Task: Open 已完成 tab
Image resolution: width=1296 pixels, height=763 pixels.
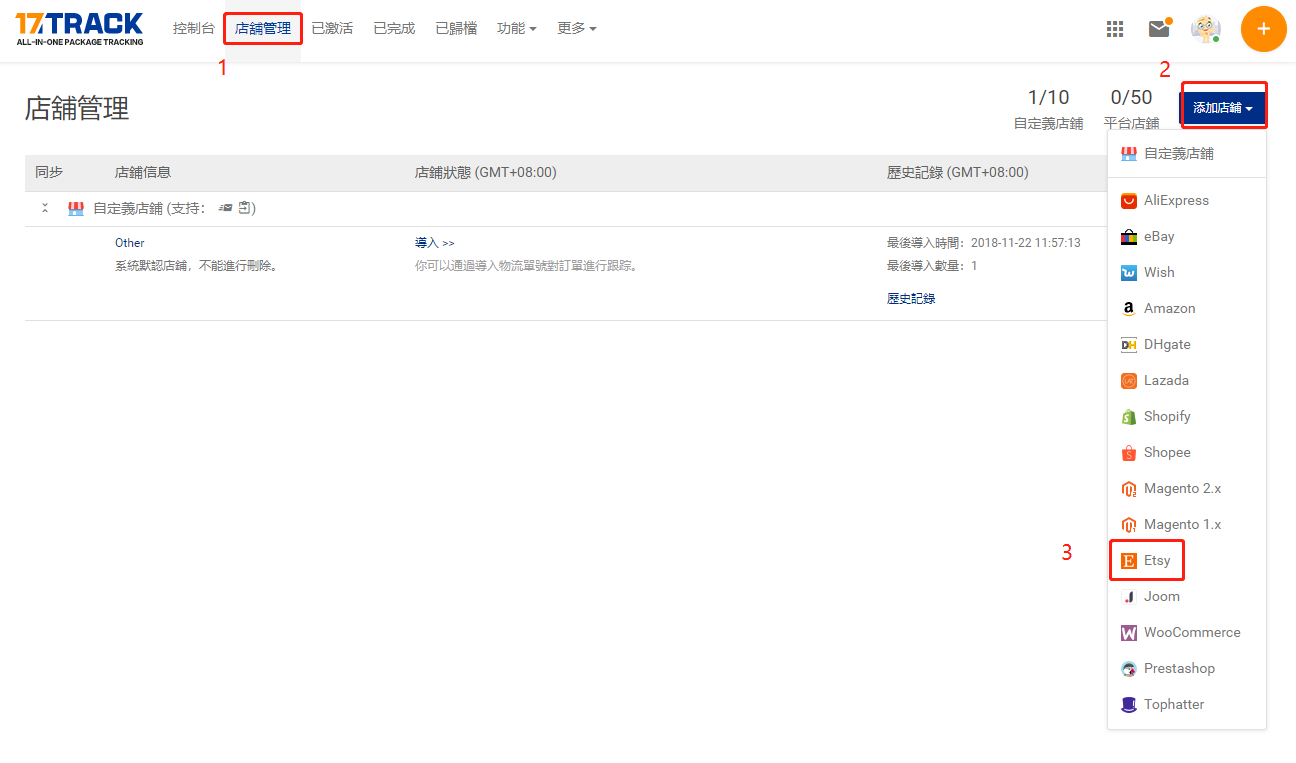Action: (x=394, y=28)
